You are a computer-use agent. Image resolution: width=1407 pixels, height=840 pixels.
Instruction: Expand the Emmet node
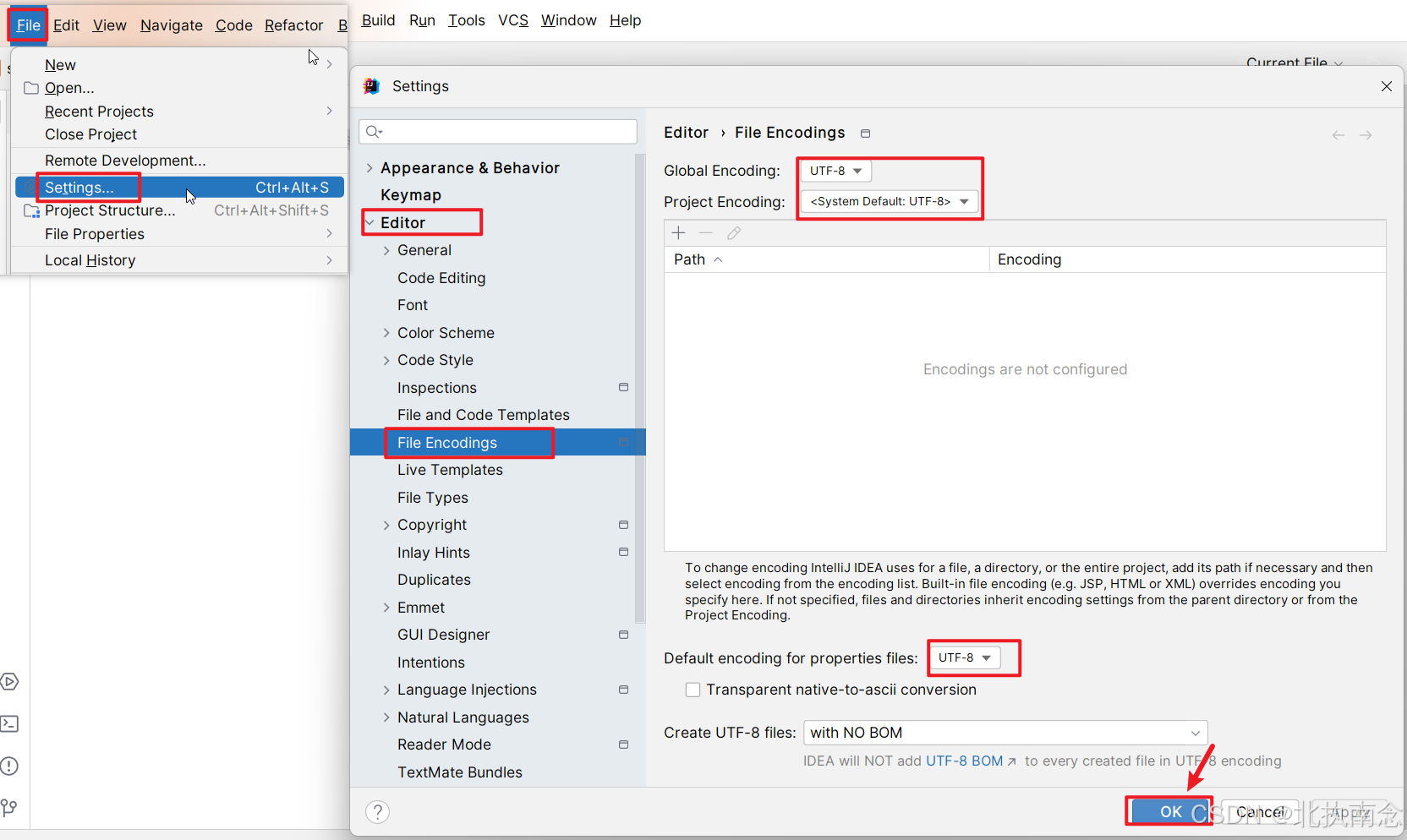click(x=386, y=608)
